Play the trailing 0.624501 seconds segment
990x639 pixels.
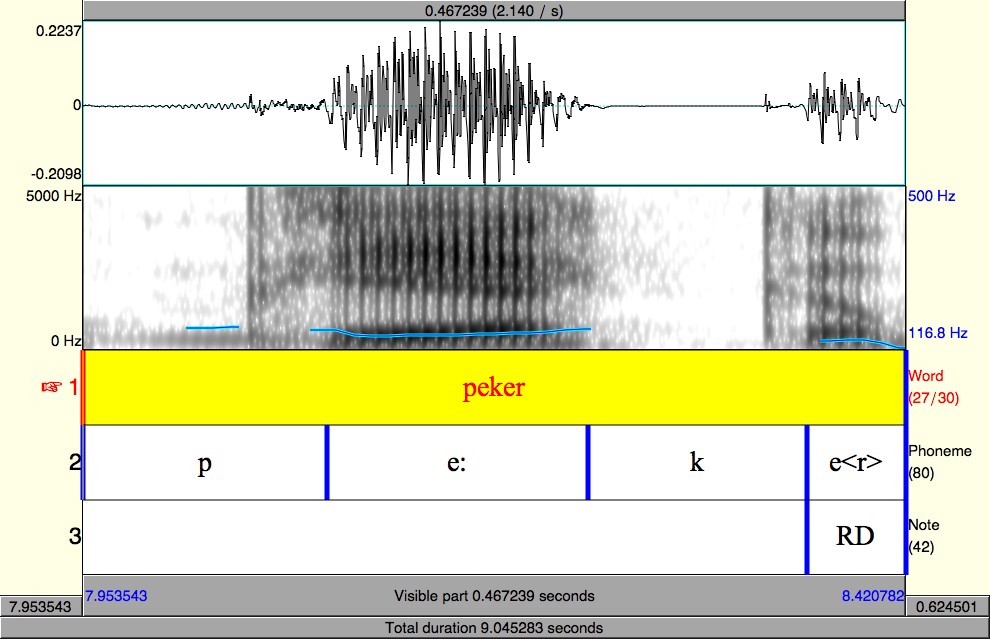947,607
